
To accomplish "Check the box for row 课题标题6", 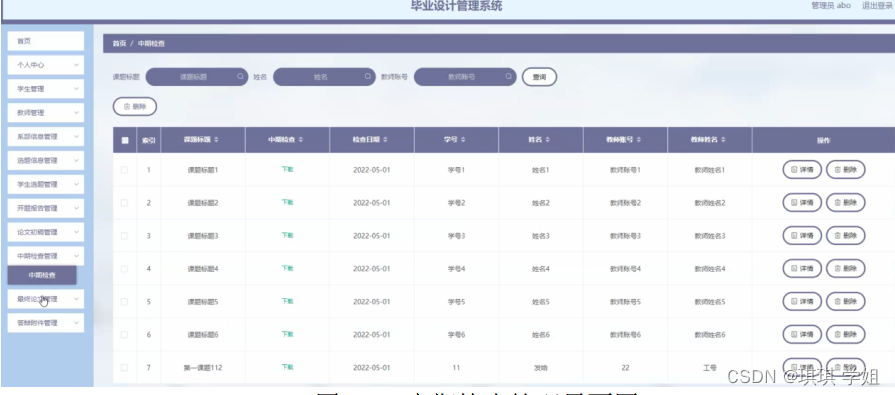I will [124, 334].
